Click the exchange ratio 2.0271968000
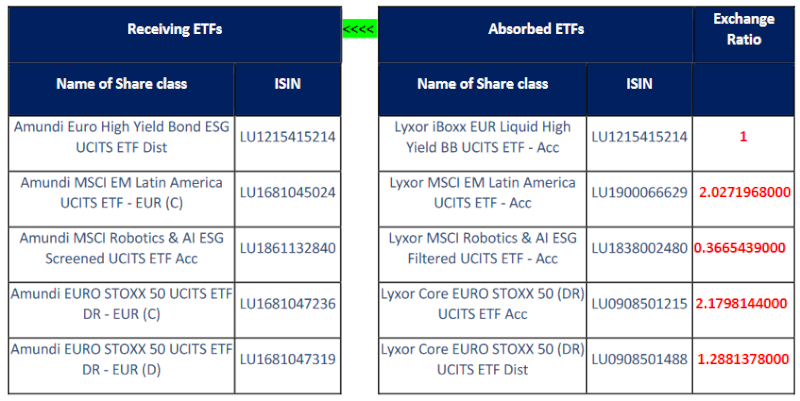Viewport: 800px width, 401px height. click(743, 192)
